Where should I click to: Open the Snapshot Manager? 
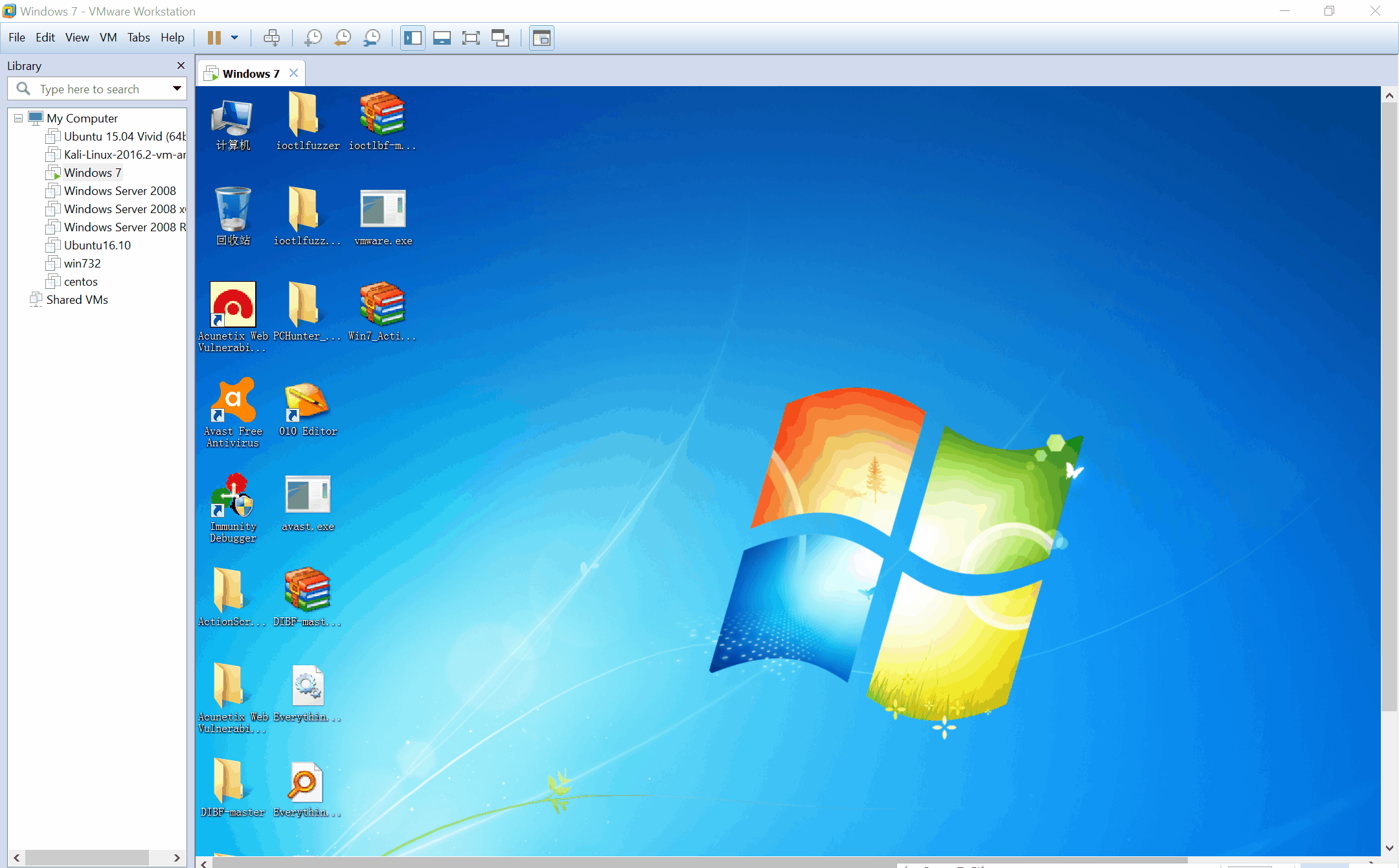click(x=372, y=38)
